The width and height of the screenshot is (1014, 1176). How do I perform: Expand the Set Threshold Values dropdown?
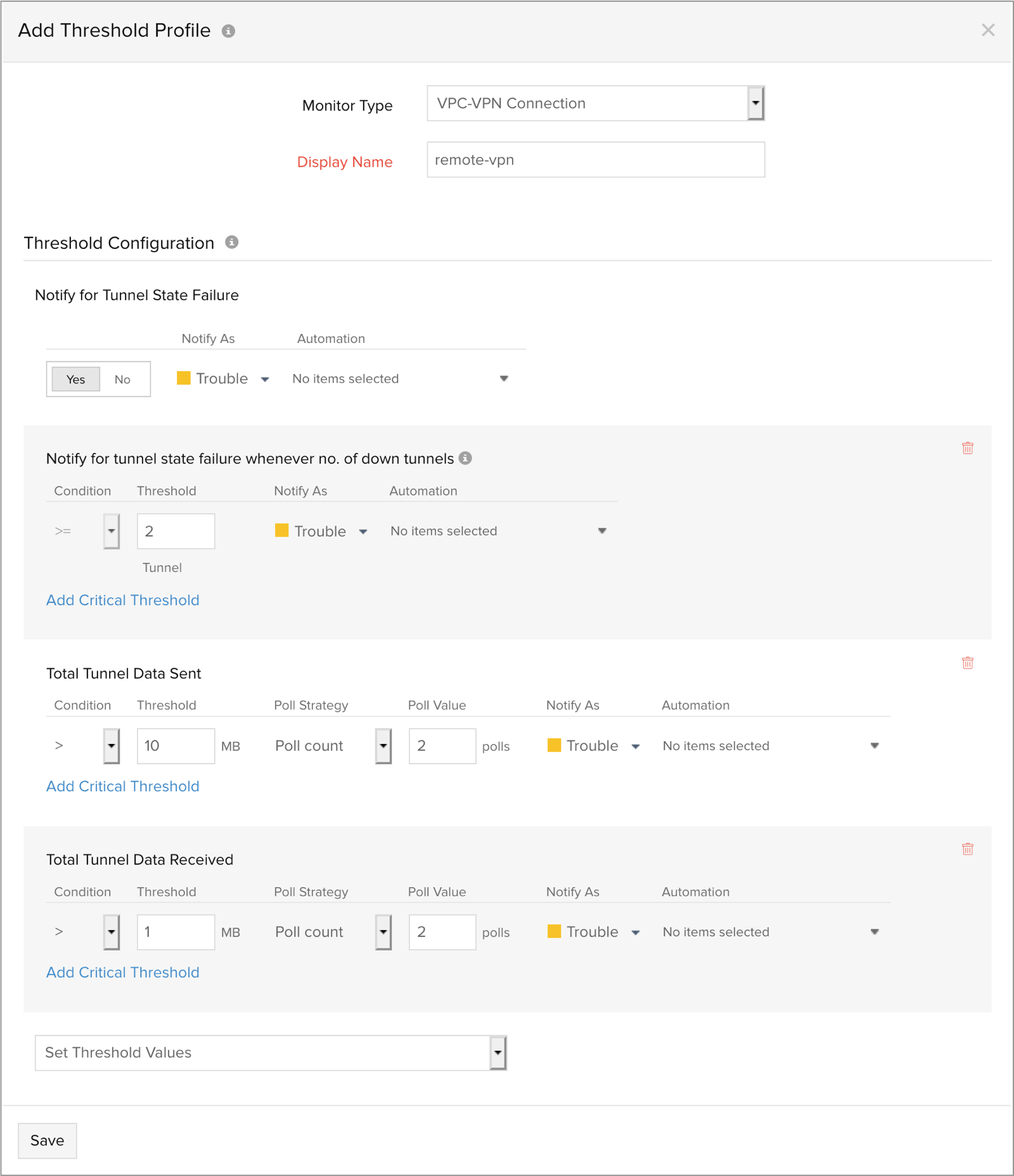[497, 1052]
